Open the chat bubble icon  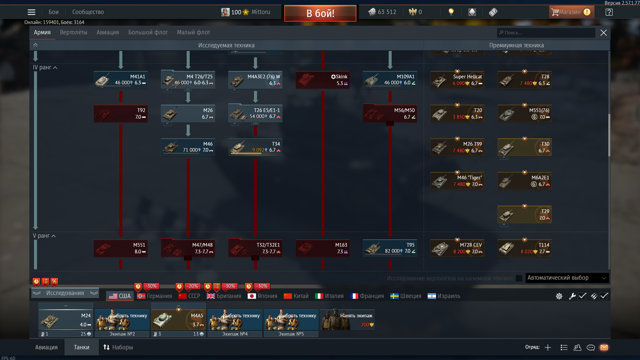(x=591, y=347)
